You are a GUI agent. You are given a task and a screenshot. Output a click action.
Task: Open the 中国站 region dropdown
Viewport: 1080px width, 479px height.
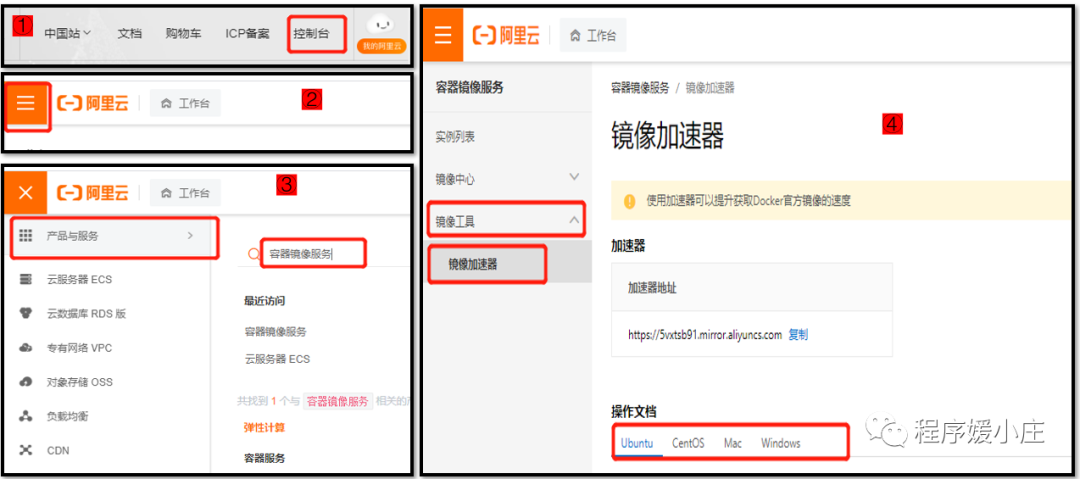[68, 34]
